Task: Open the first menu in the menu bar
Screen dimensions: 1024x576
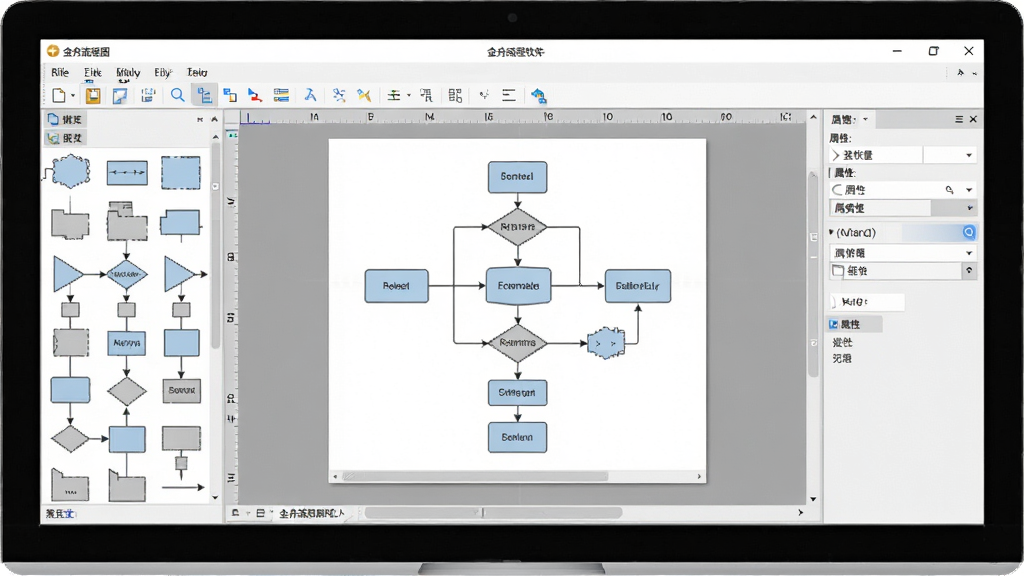Action: tap(60, 72)
